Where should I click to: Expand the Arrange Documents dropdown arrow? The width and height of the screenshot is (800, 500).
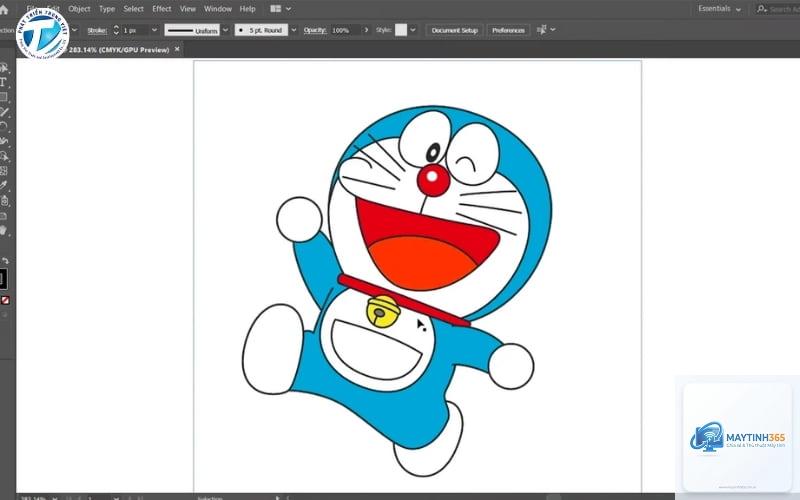[x=288, y=9]
